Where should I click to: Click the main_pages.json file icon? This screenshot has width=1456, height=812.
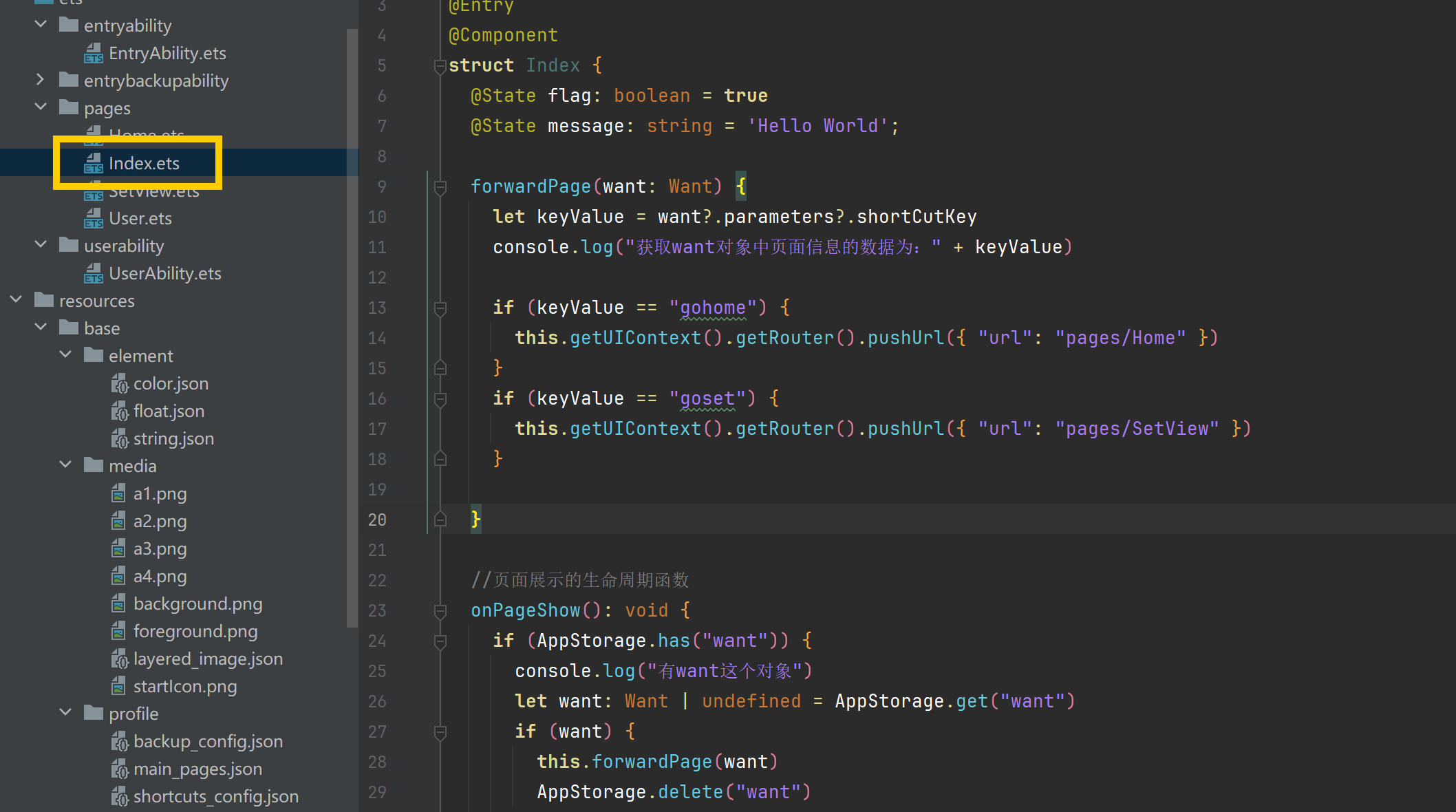[120, 769]
